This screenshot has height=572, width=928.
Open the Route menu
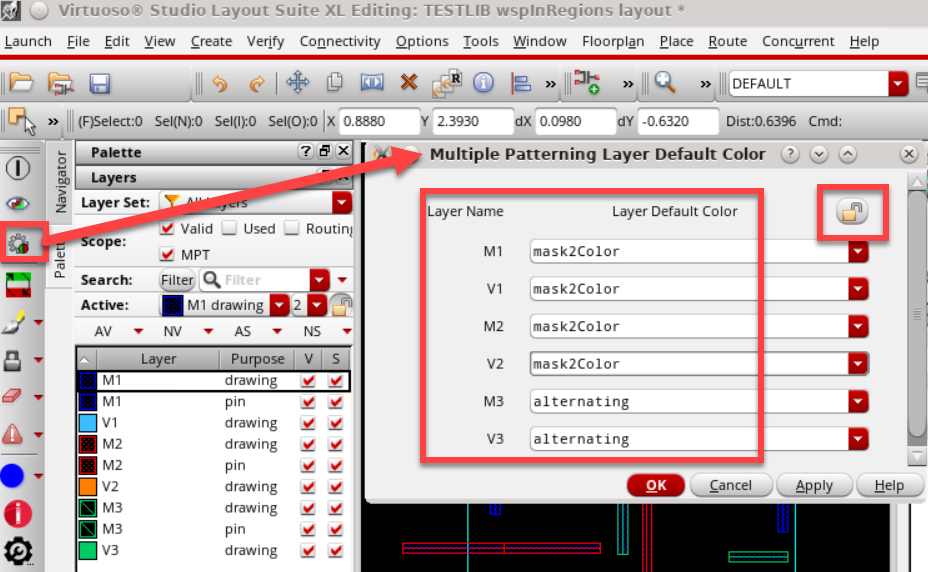[x=727, y=41]
